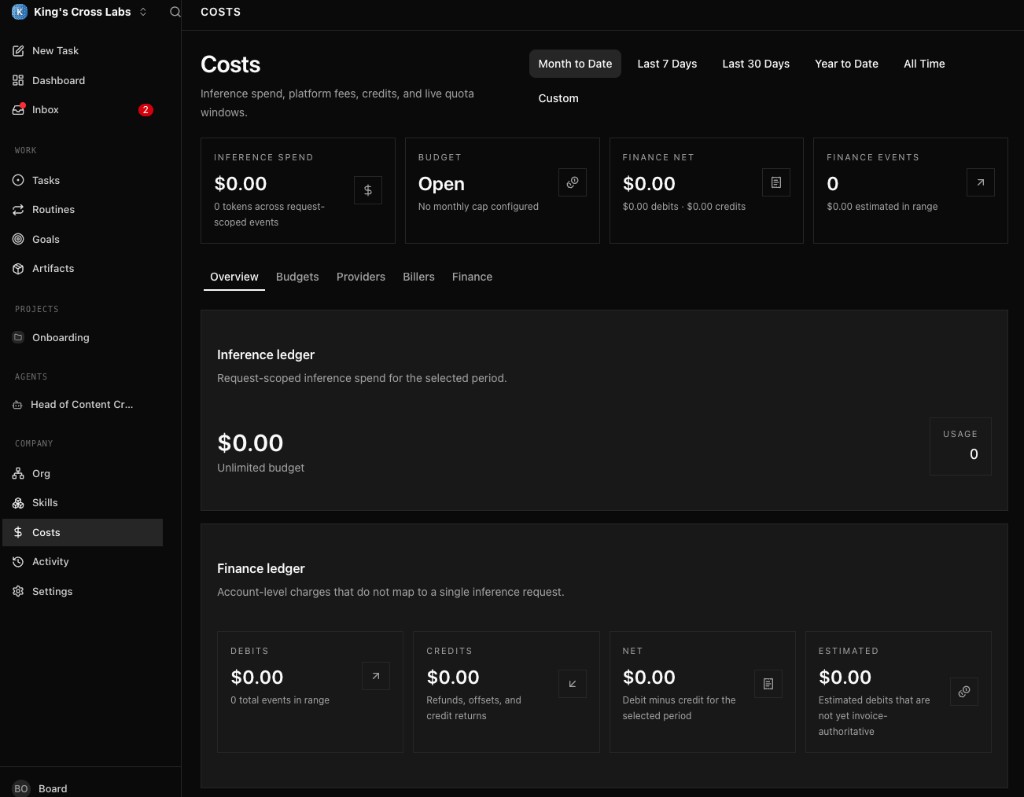
Task: Click the Artifacts cube icon
Action: (x=18, y=268)
